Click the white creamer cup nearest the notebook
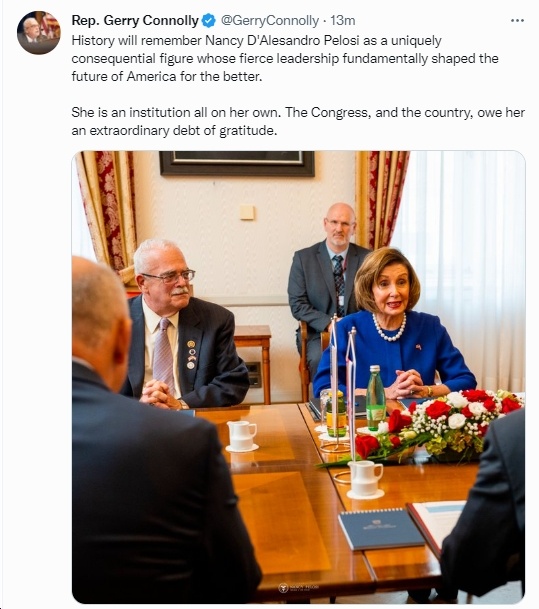 click(365, 479)
